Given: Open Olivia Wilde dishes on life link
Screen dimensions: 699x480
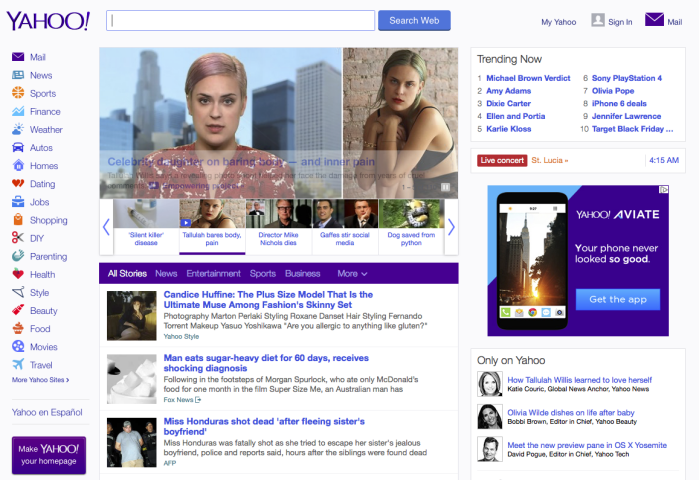Looking at the screenshot, I should tap(571, 412).
